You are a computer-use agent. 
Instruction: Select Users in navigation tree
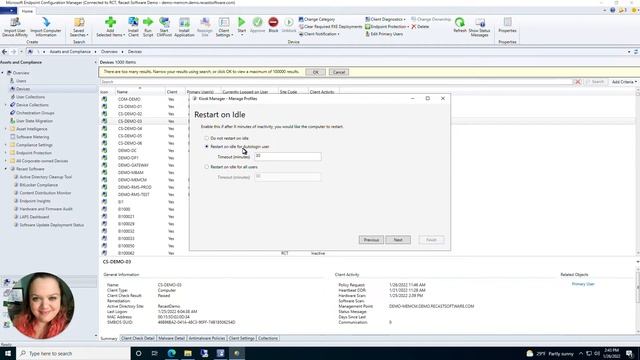tap(21, 81)
